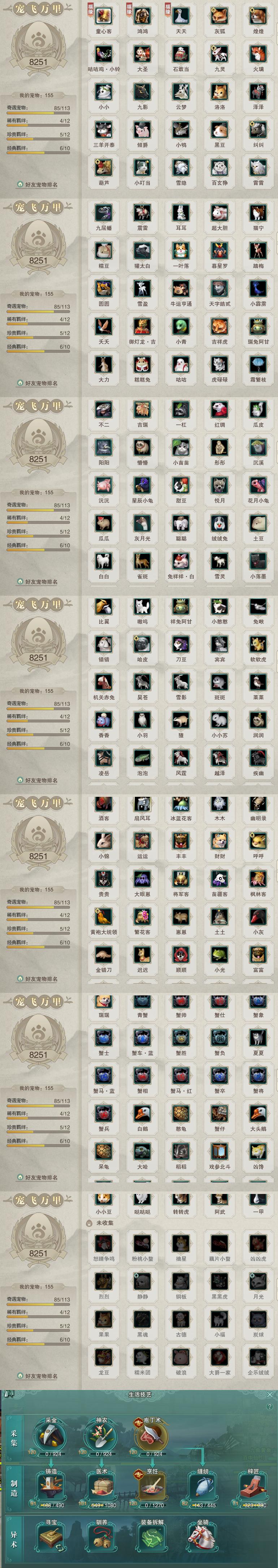Close the 生活技艺 panel
278x1568 pixels.
coord(270,1394)
